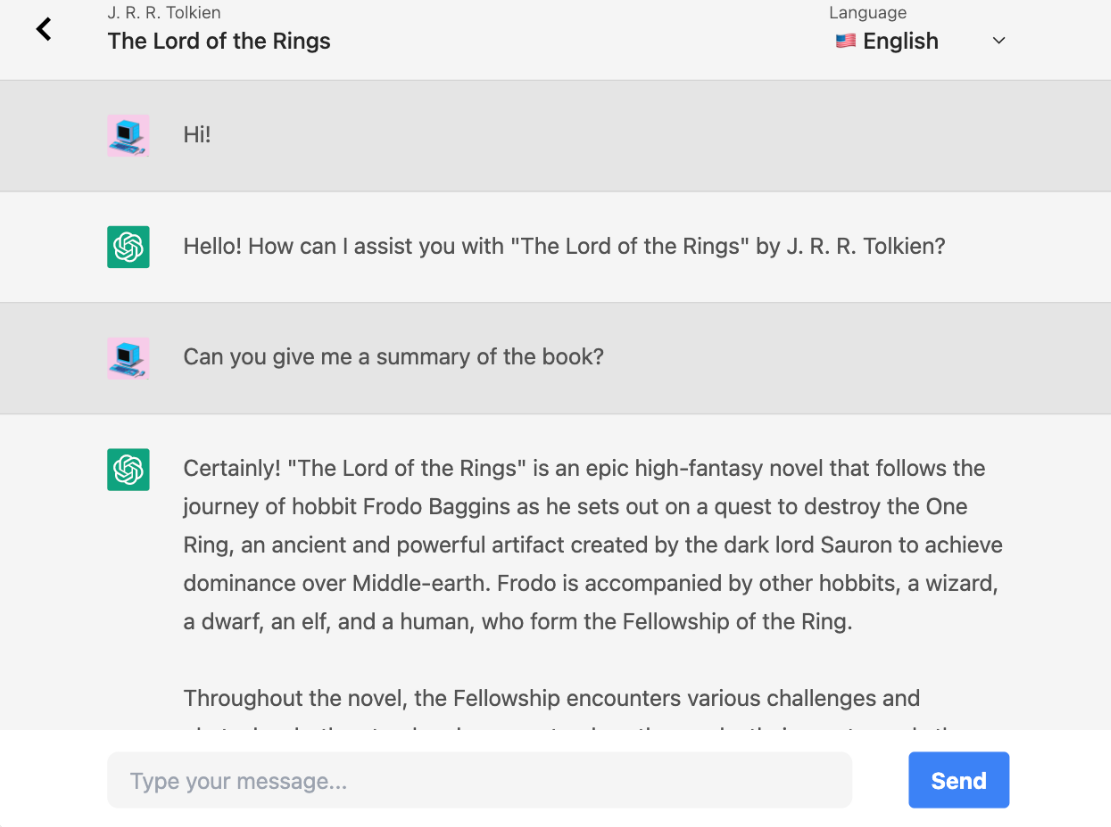Click the US flag icon
This screenshot has width=1111, height=827.
click(846, 41)
